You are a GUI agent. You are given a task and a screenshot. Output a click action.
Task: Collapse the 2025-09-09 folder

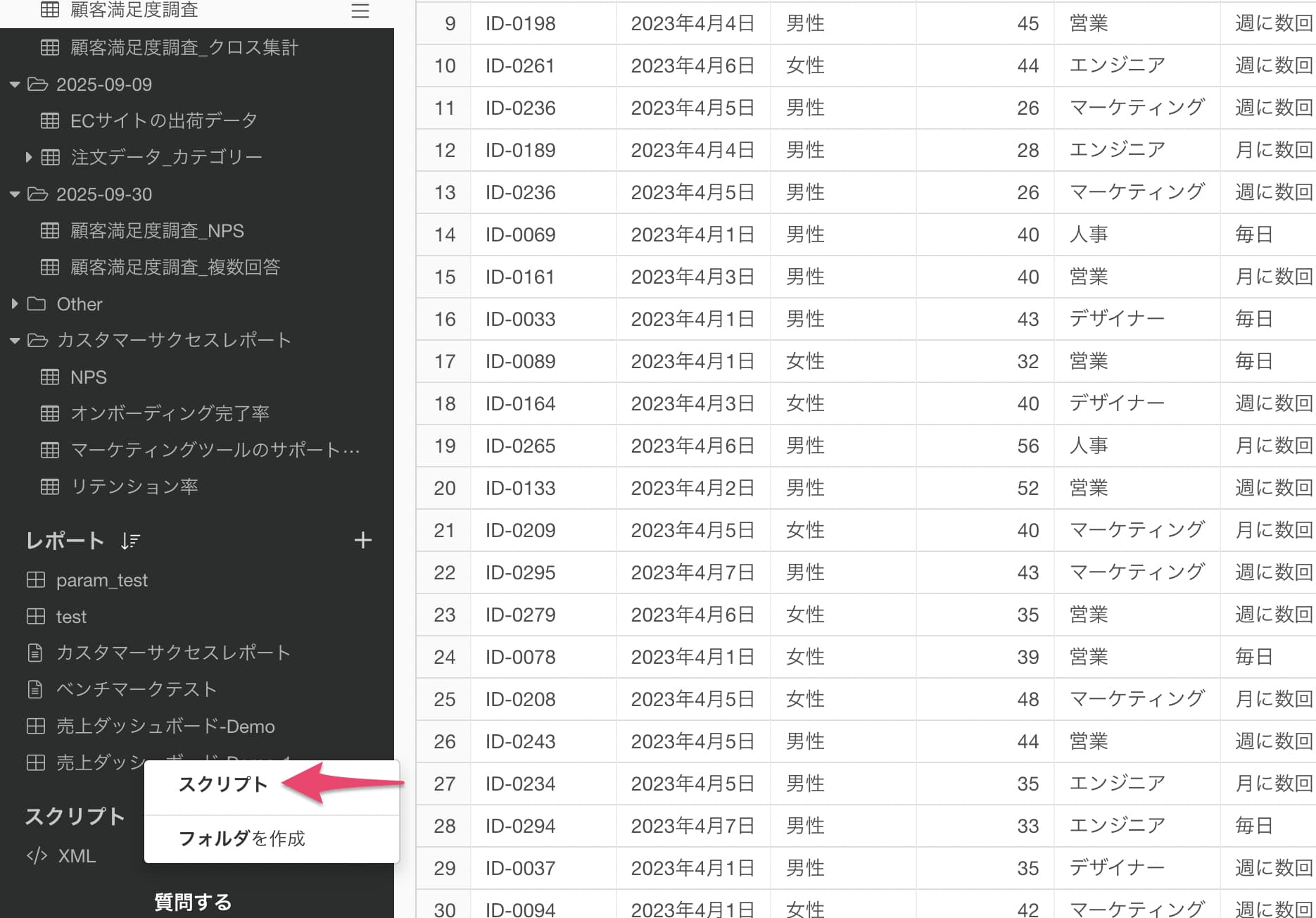pyautogui.click(x=14, y=84)
